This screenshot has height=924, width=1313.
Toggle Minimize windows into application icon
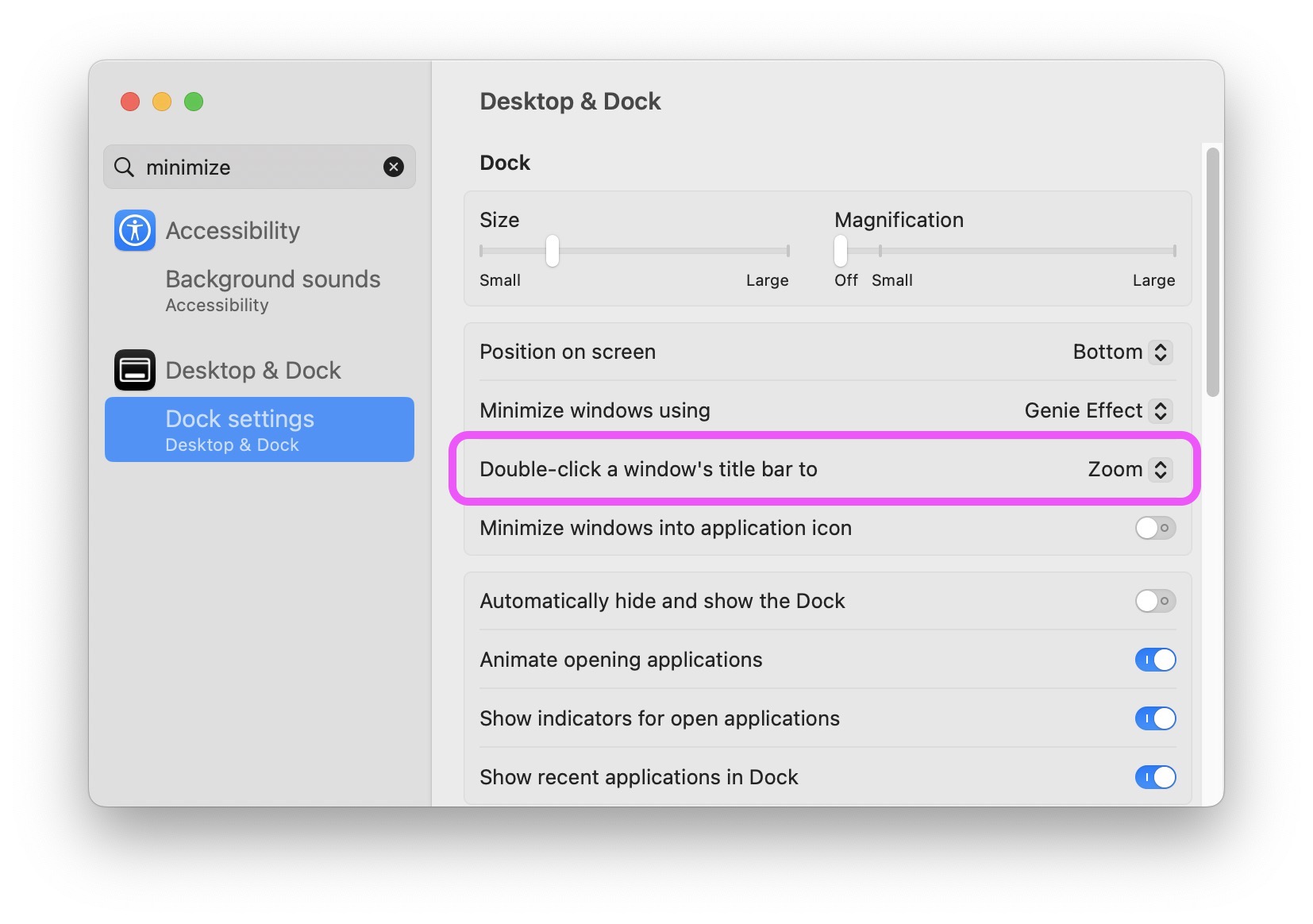coord(1154,528)
